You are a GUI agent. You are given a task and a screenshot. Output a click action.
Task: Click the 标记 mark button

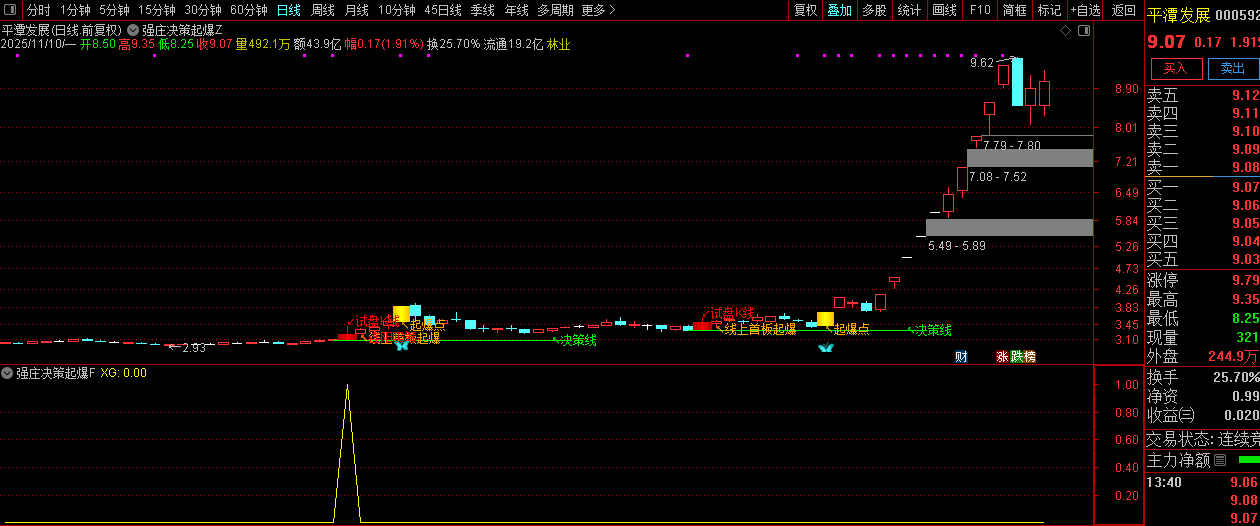[1049, 10]
